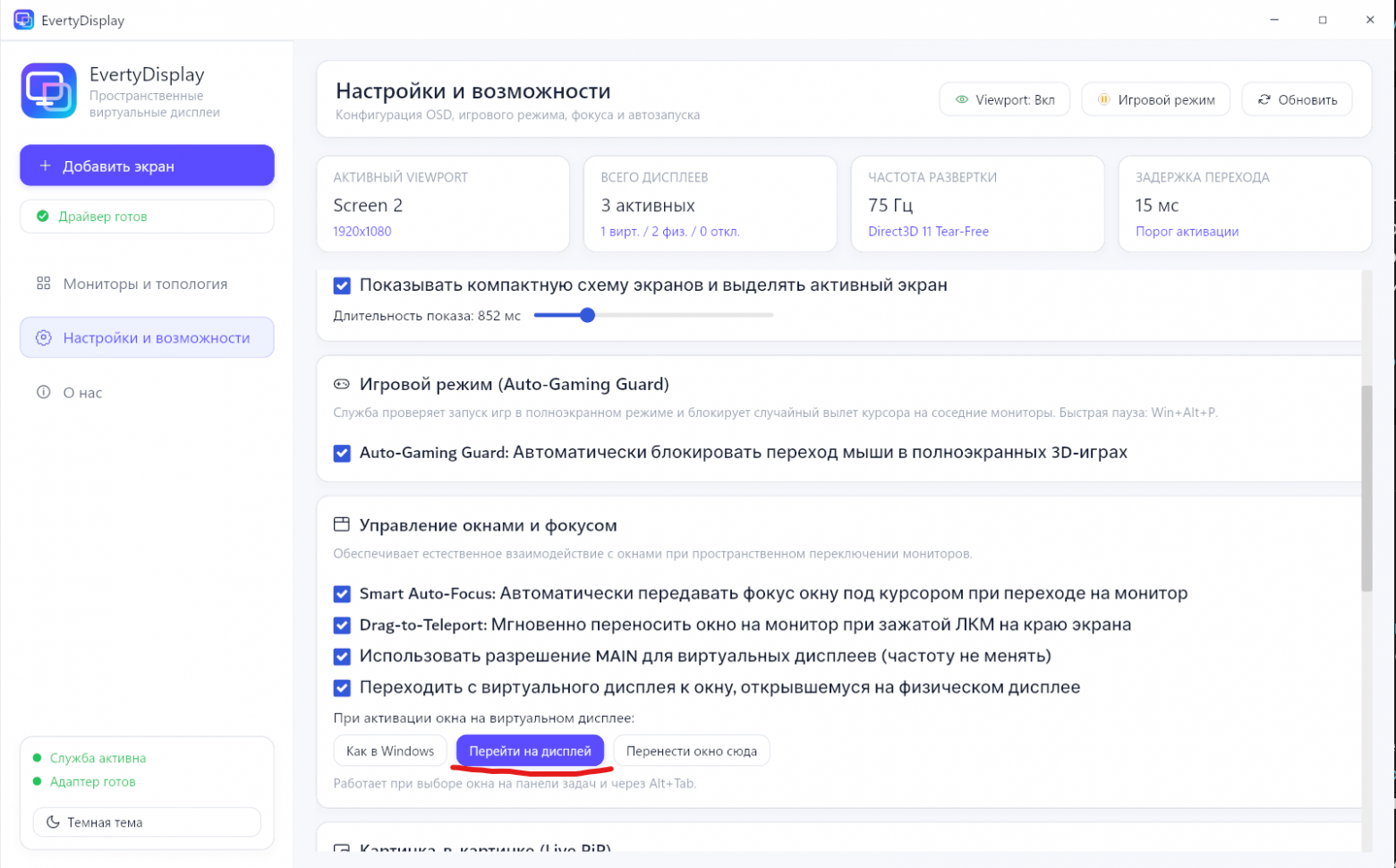1396x868 pixels.
Task: Select the Перенести окно сюда option
Action: point(692,751)
